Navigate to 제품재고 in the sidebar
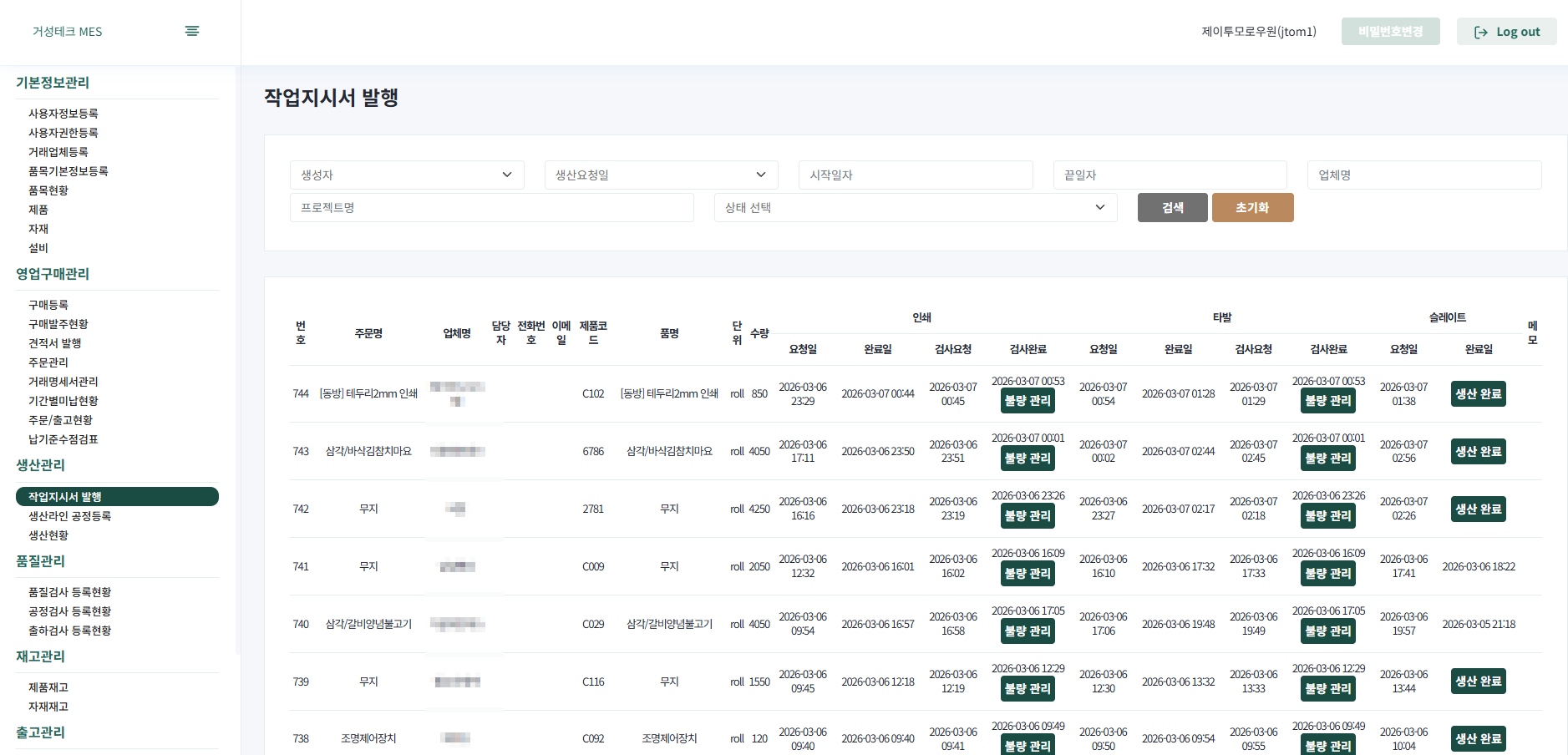1568x755 pixels. coord(48,687)
